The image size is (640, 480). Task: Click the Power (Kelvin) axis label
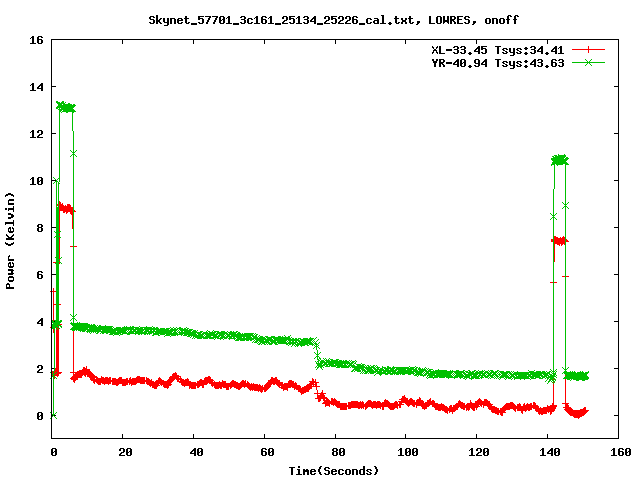pos(10,241)
